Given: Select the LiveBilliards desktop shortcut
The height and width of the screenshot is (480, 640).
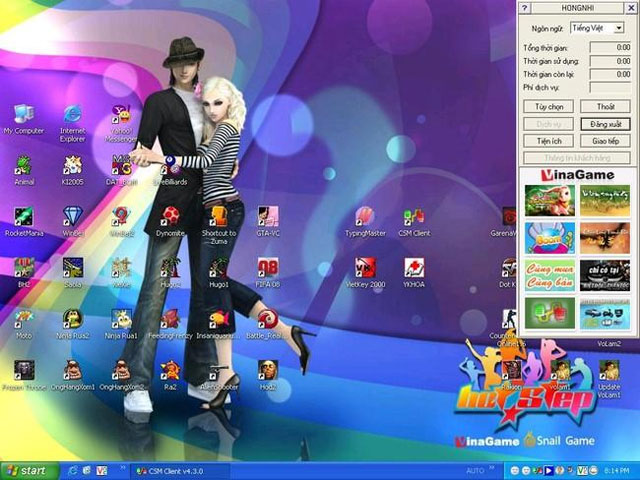Looking at the screenshot, I should (x=170, y=171).
